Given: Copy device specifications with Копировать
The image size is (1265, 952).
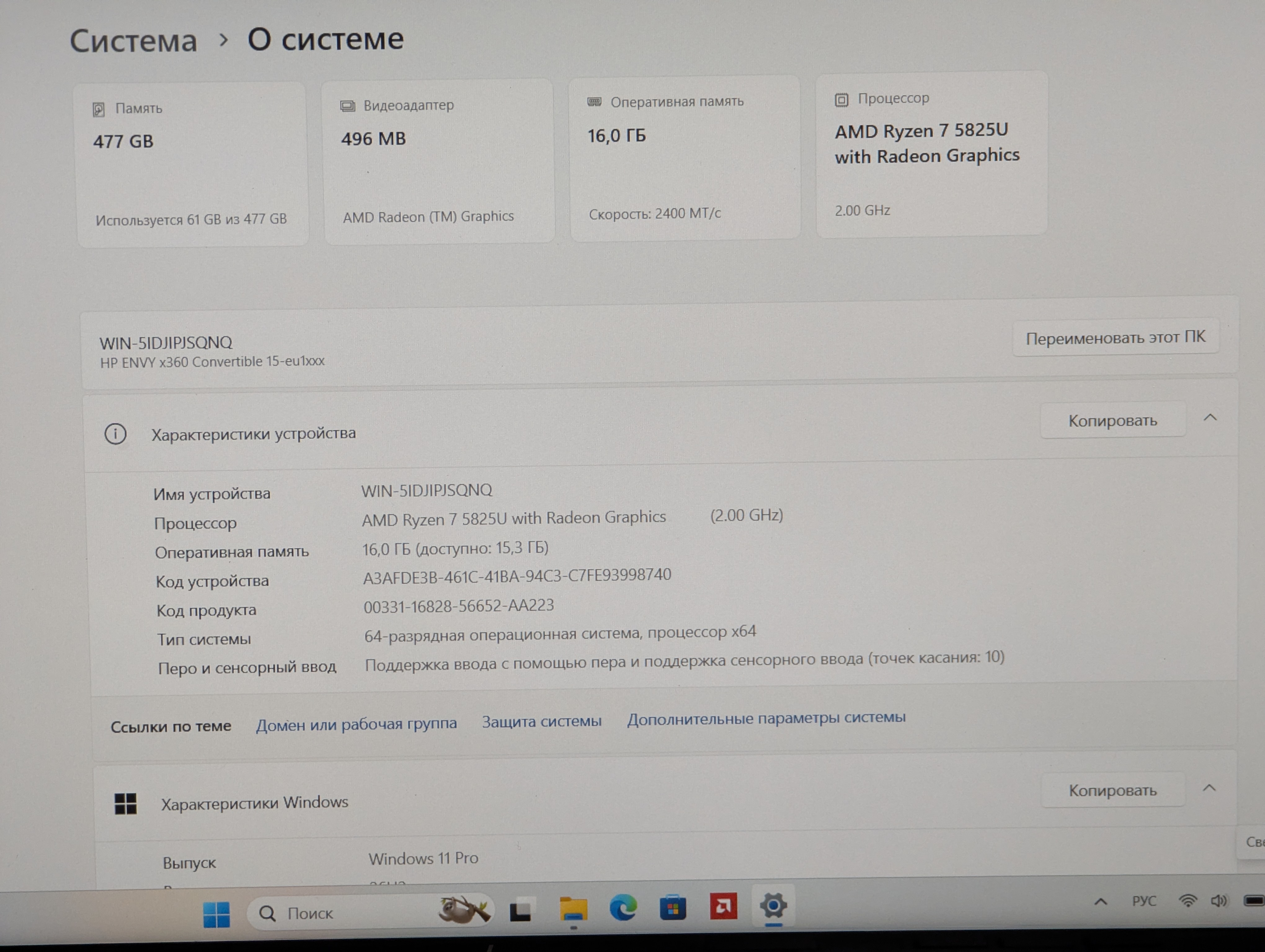Looking at the screenshot, I should coord(1112,421).
